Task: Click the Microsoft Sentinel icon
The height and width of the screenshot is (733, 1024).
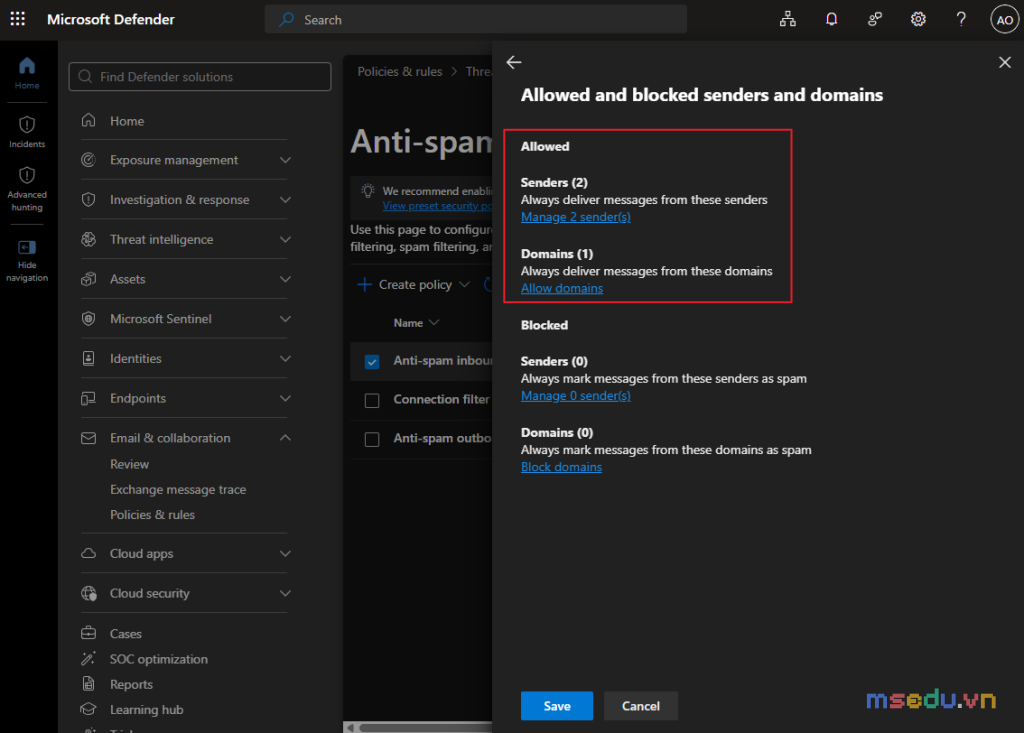Action: pos(88,318)
